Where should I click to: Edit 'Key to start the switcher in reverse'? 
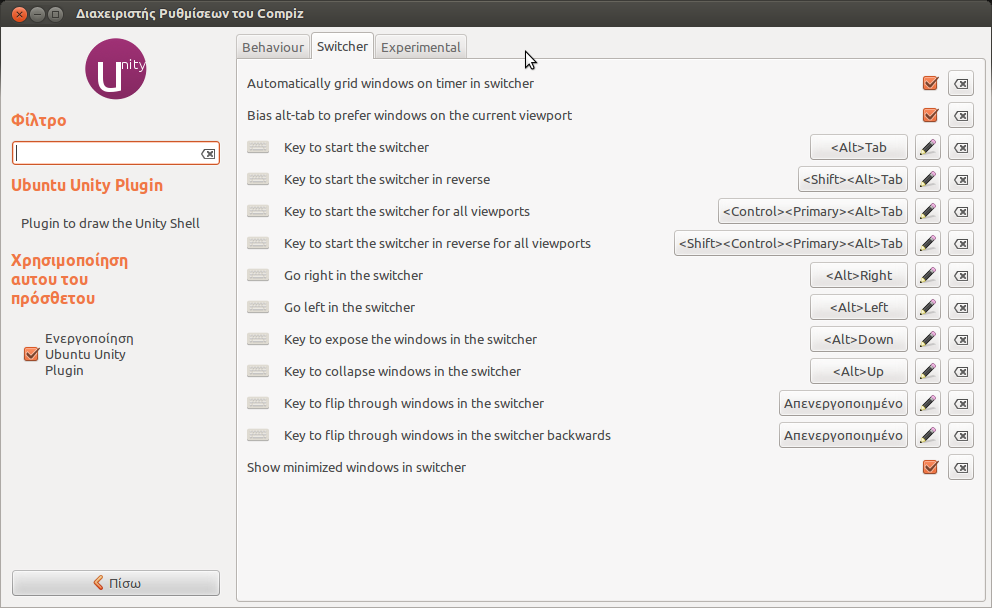(927, 180)
